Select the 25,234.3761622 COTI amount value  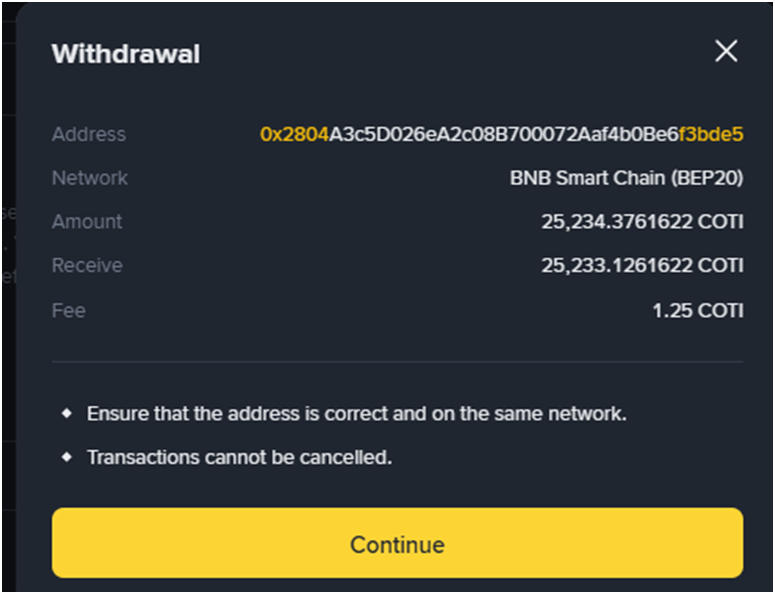(x=642, y=221)
